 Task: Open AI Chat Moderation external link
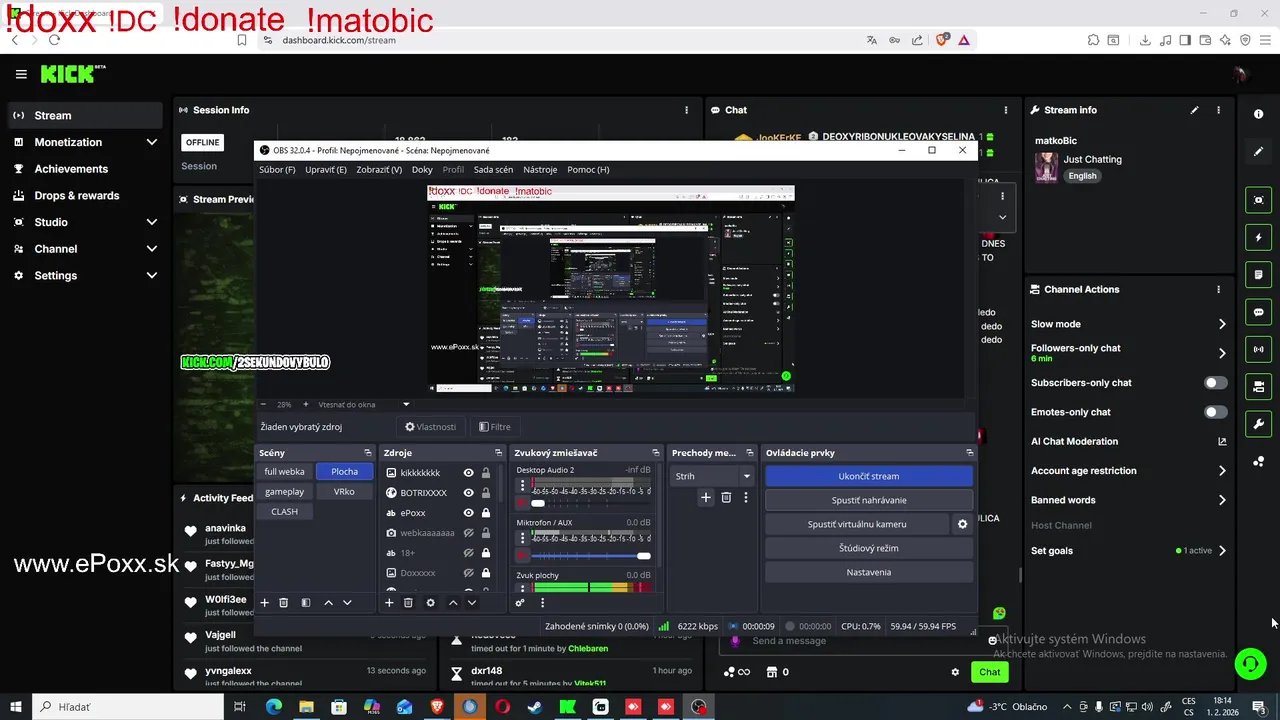1222,441
